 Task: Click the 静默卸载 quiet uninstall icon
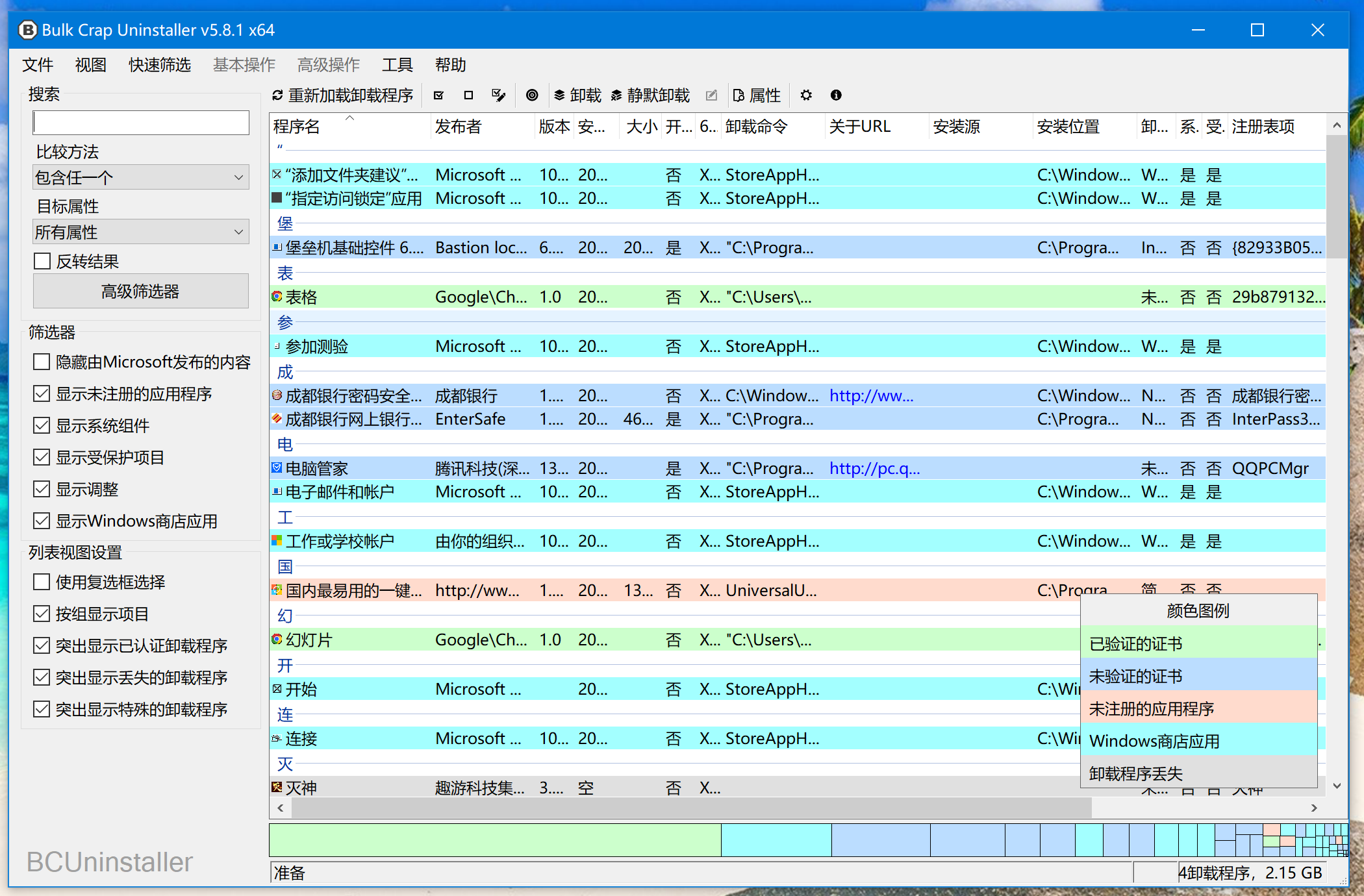coord(616,95)
